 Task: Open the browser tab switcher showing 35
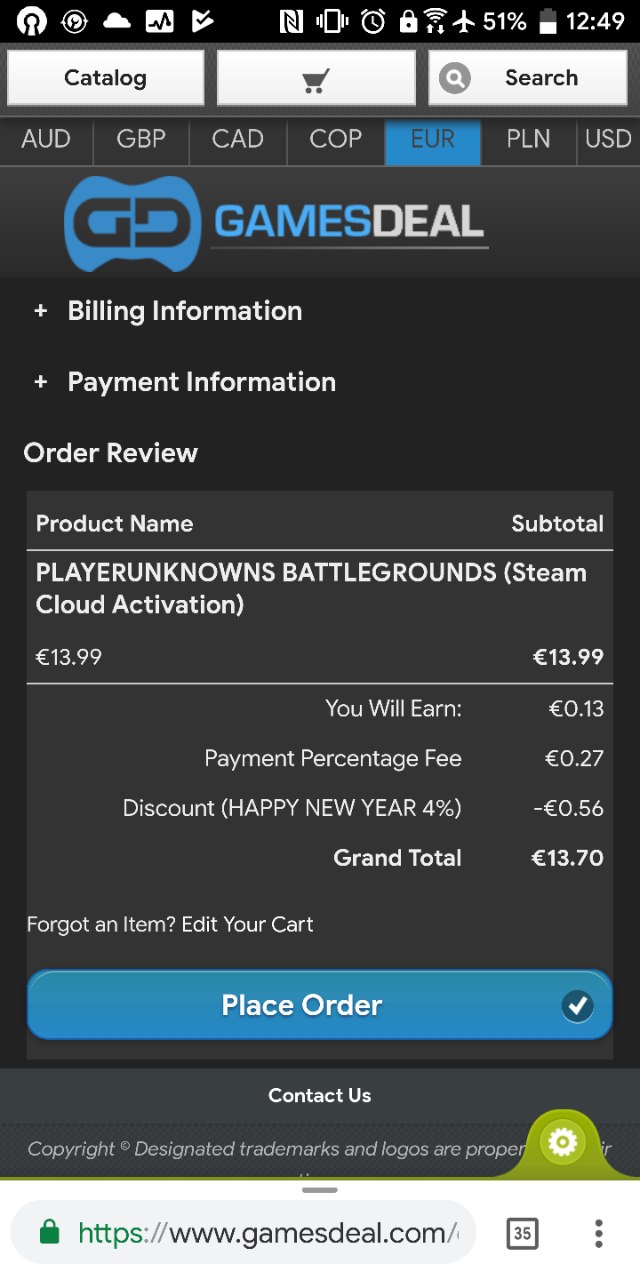[x=522, y=1233]
